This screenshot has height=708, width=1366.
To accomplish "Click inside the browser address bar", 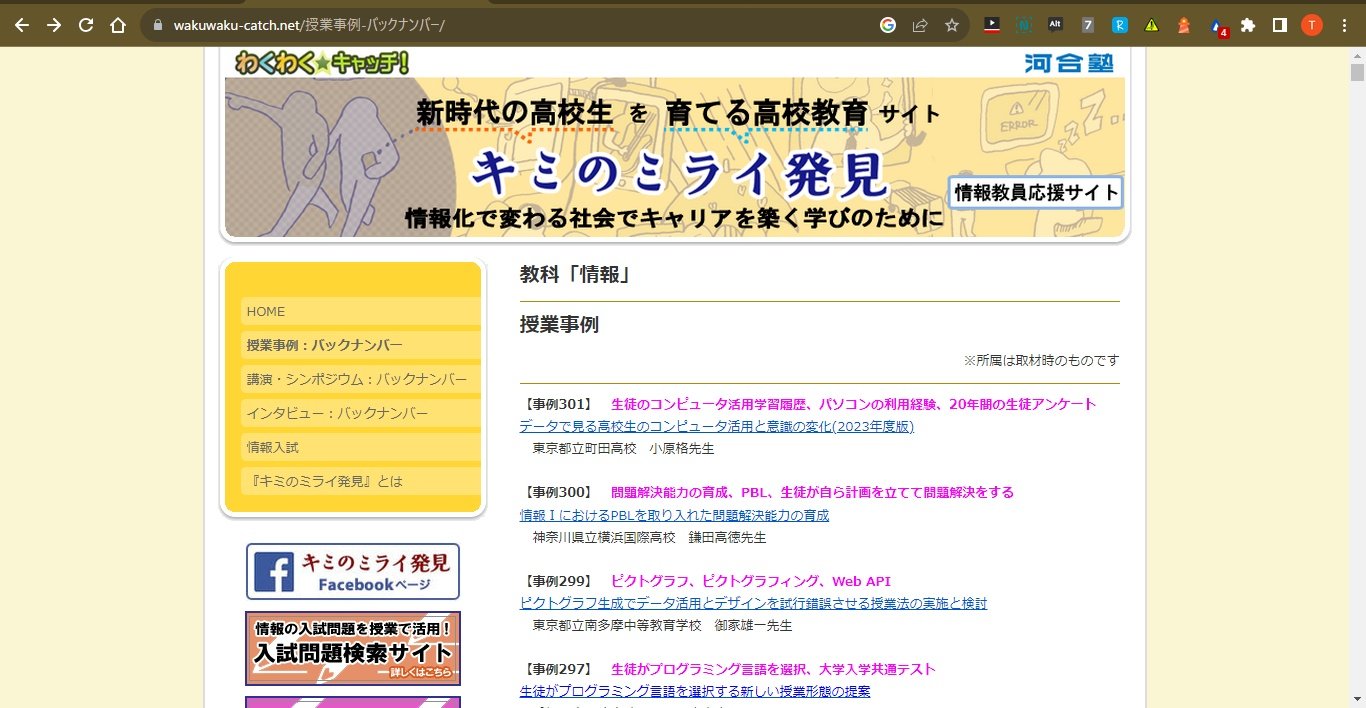I will point(400,24).
